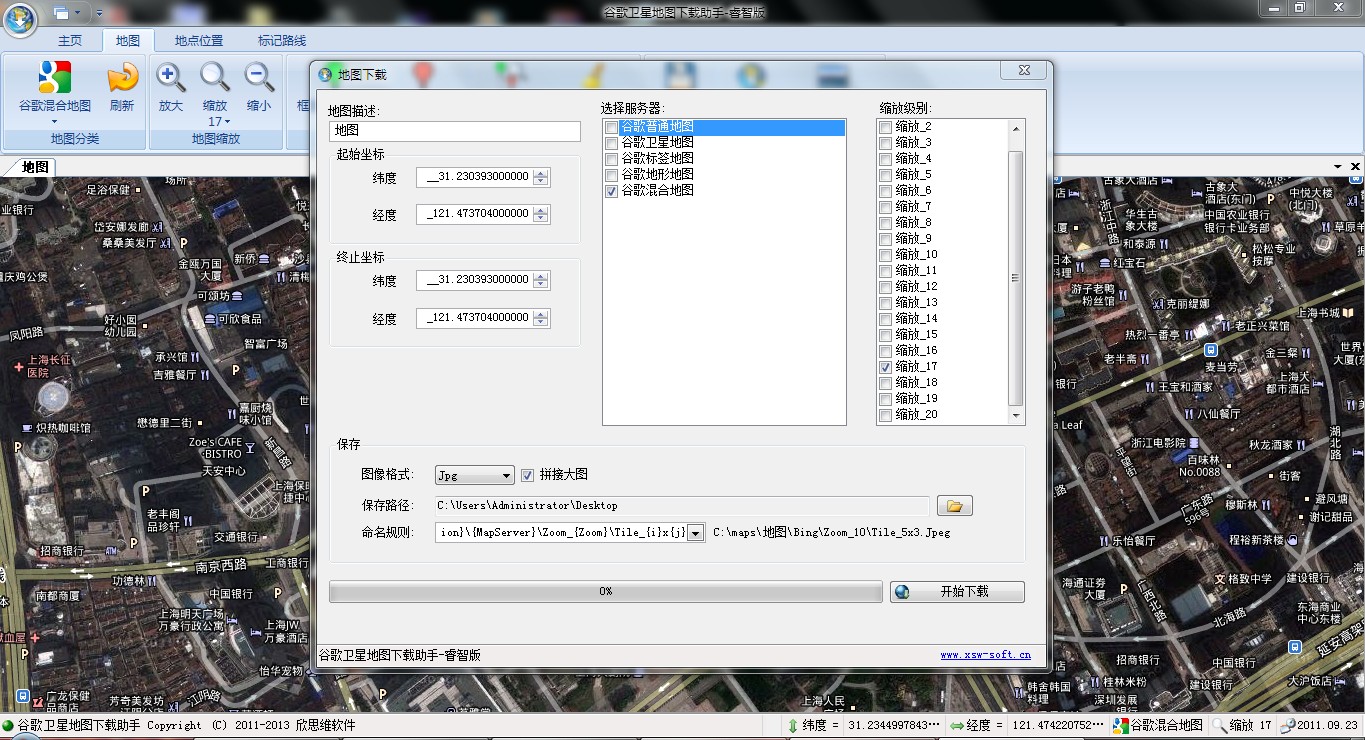
Task: Click the 缩放 magnifier icon in ribbon
Action: click(215, 77)
